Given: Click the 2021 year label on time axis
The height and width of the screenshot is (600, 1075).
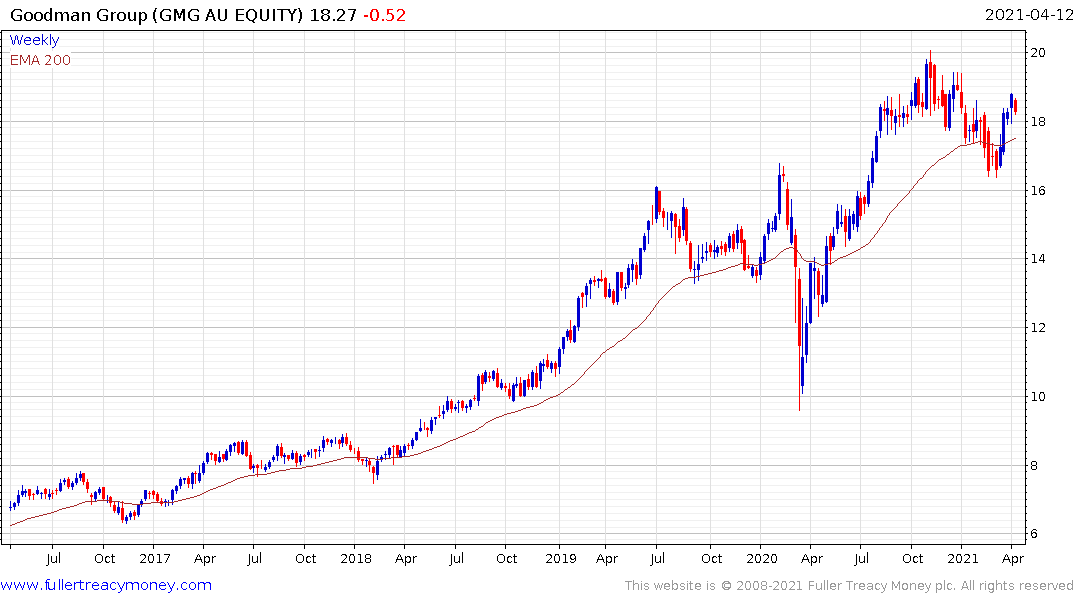Looking at the screenshot, I should coord(963,559).
